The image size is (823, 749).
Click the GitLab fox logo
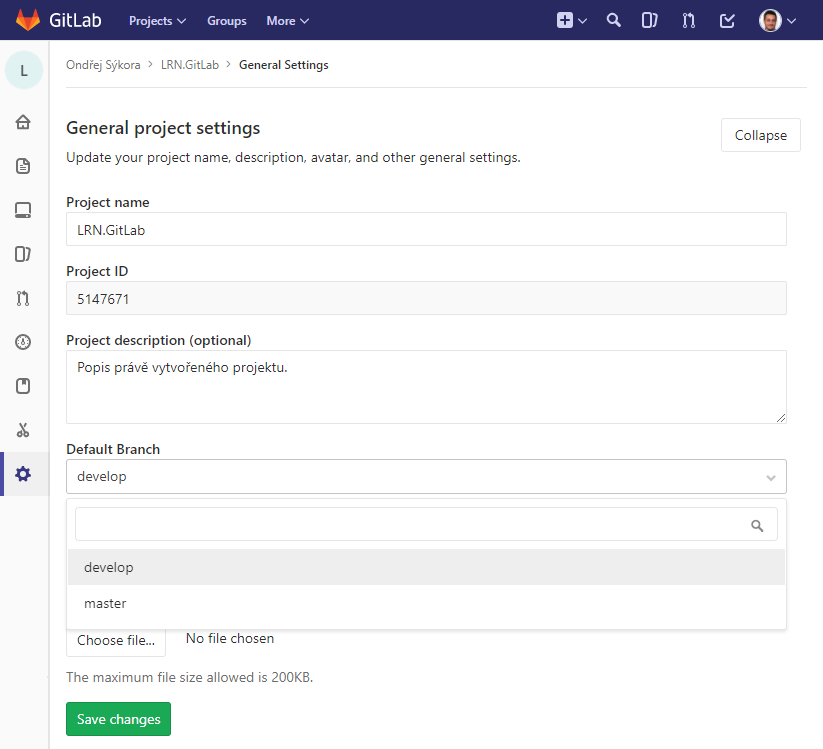tap(28, 20)
